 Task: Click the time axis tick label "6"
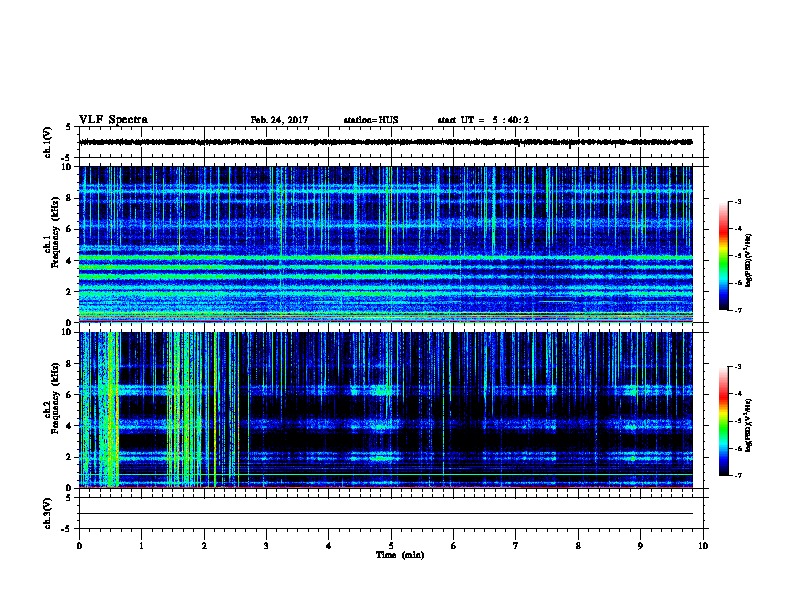[454, 546]
